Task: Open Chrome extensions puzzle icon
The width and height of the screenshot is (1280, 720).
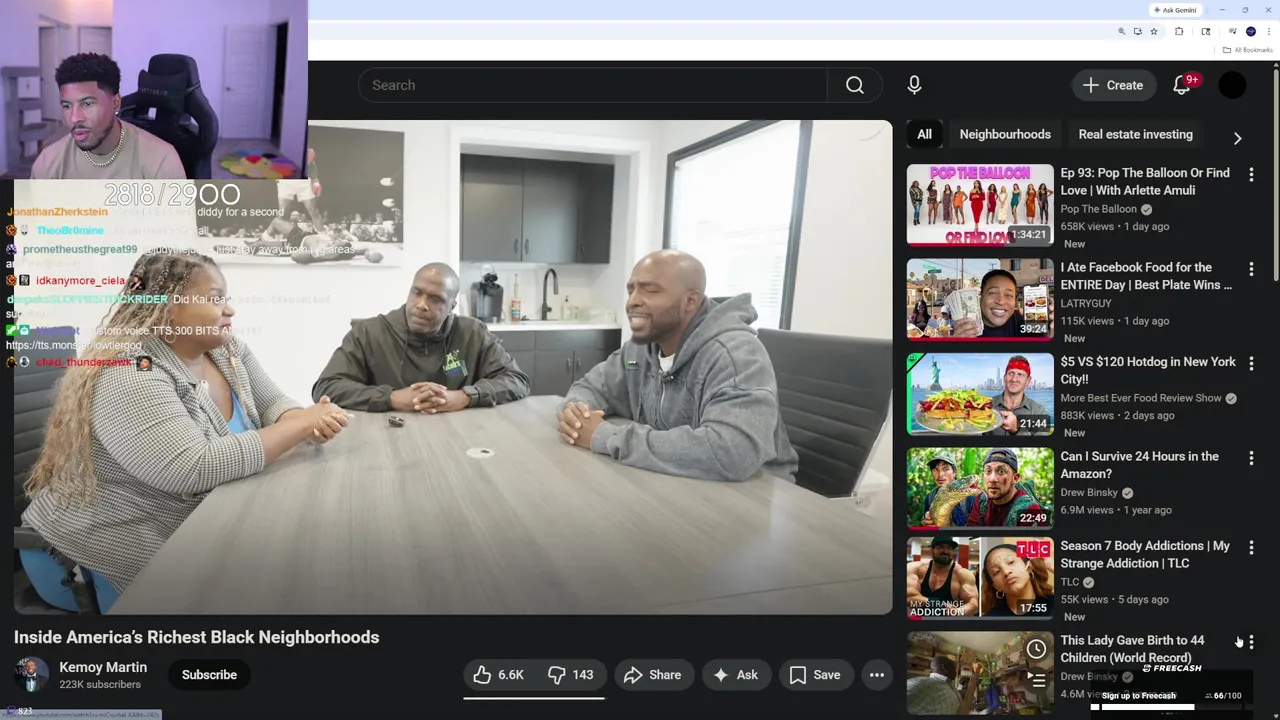Action: click(1179, 32)
